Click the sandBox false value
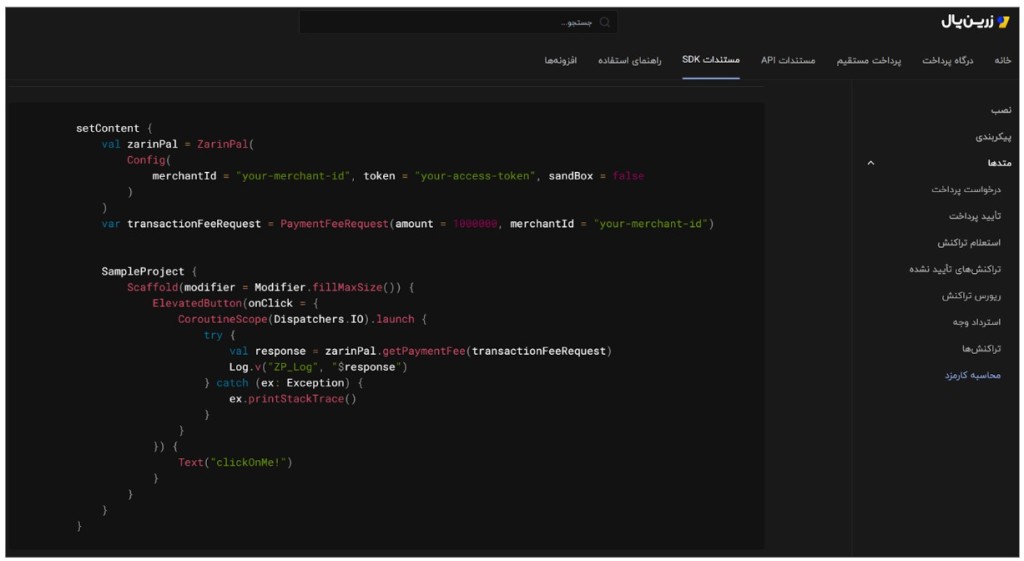The width and height of the screenshot is (1024, 561). (628, 176)
